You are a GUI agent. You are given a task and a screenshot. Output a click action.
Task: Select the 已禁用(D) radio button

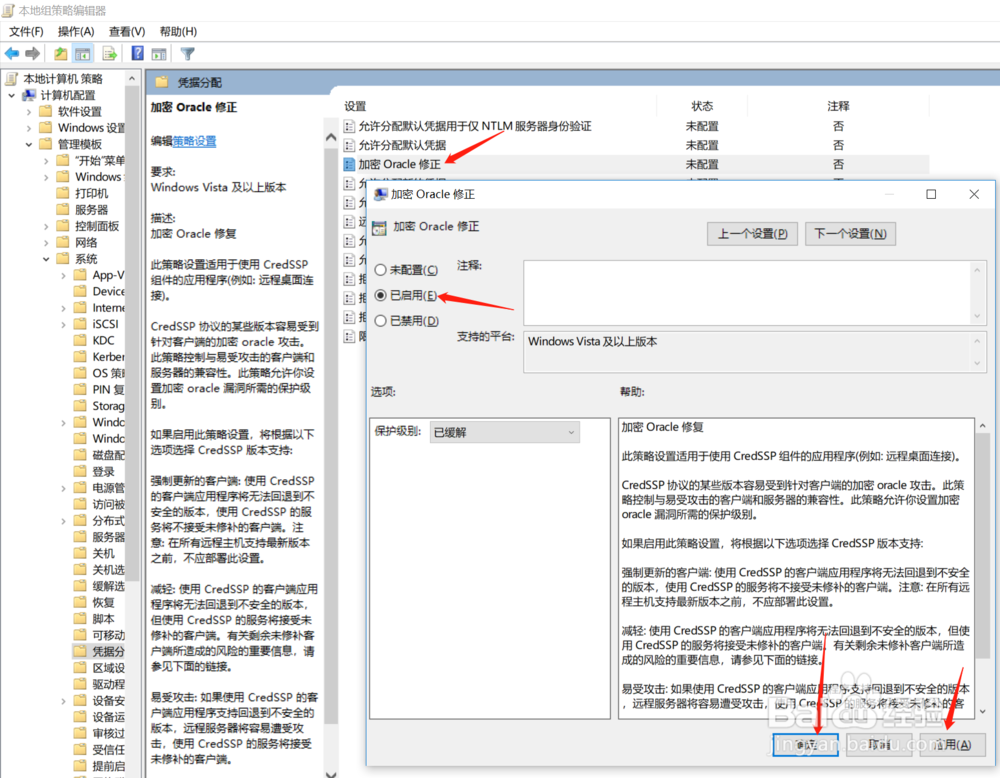380,321
